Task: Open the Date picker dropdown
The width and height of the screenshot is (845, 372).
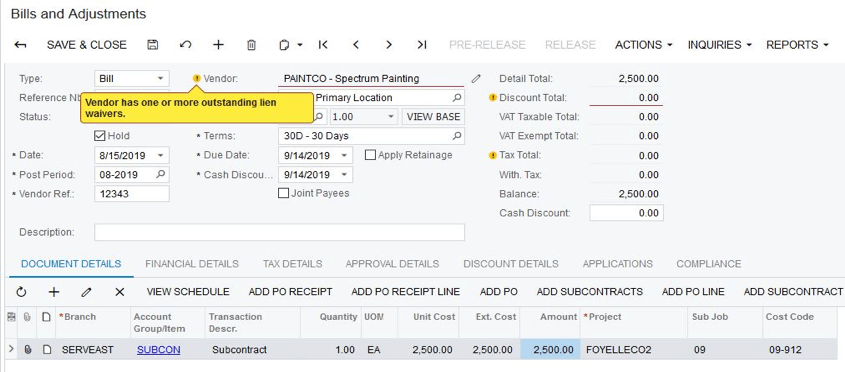Action: [160, 156]
